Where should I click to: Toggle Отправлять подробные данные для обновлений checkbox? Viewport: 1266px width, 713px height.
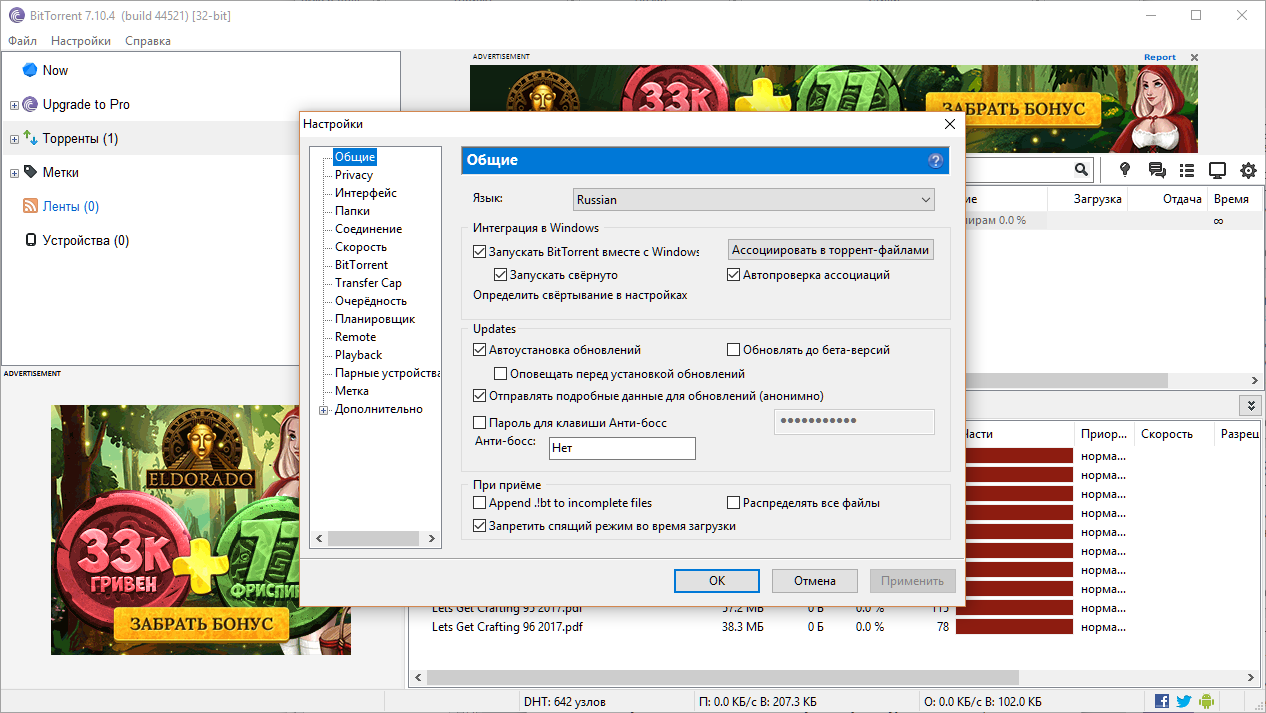(x=480, y=396)
